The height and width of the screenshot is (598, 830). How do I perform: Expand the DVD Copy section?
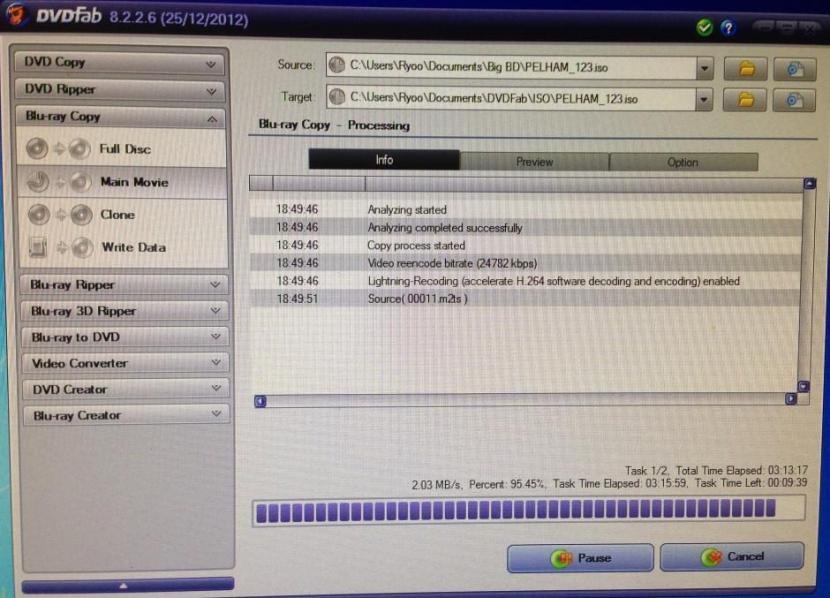click(120, 63)
